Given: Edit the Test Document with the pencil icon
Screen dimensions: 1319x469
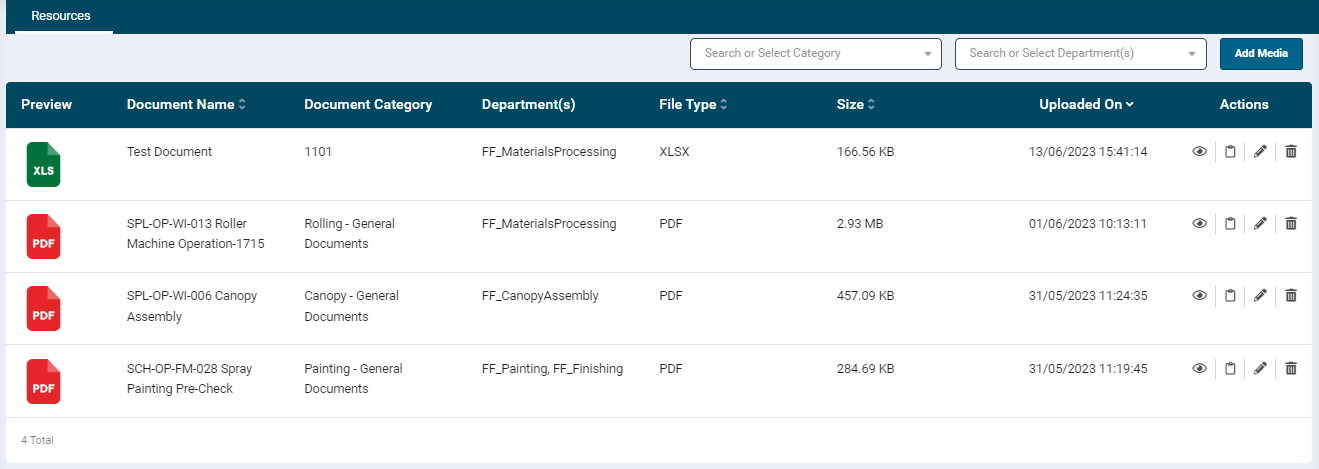Looking at the screenshot, I should [1260, 152].
